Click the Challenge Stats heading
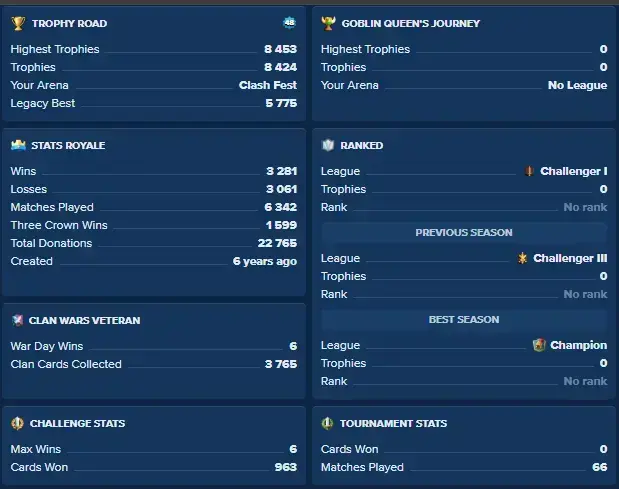 (77, 423)
